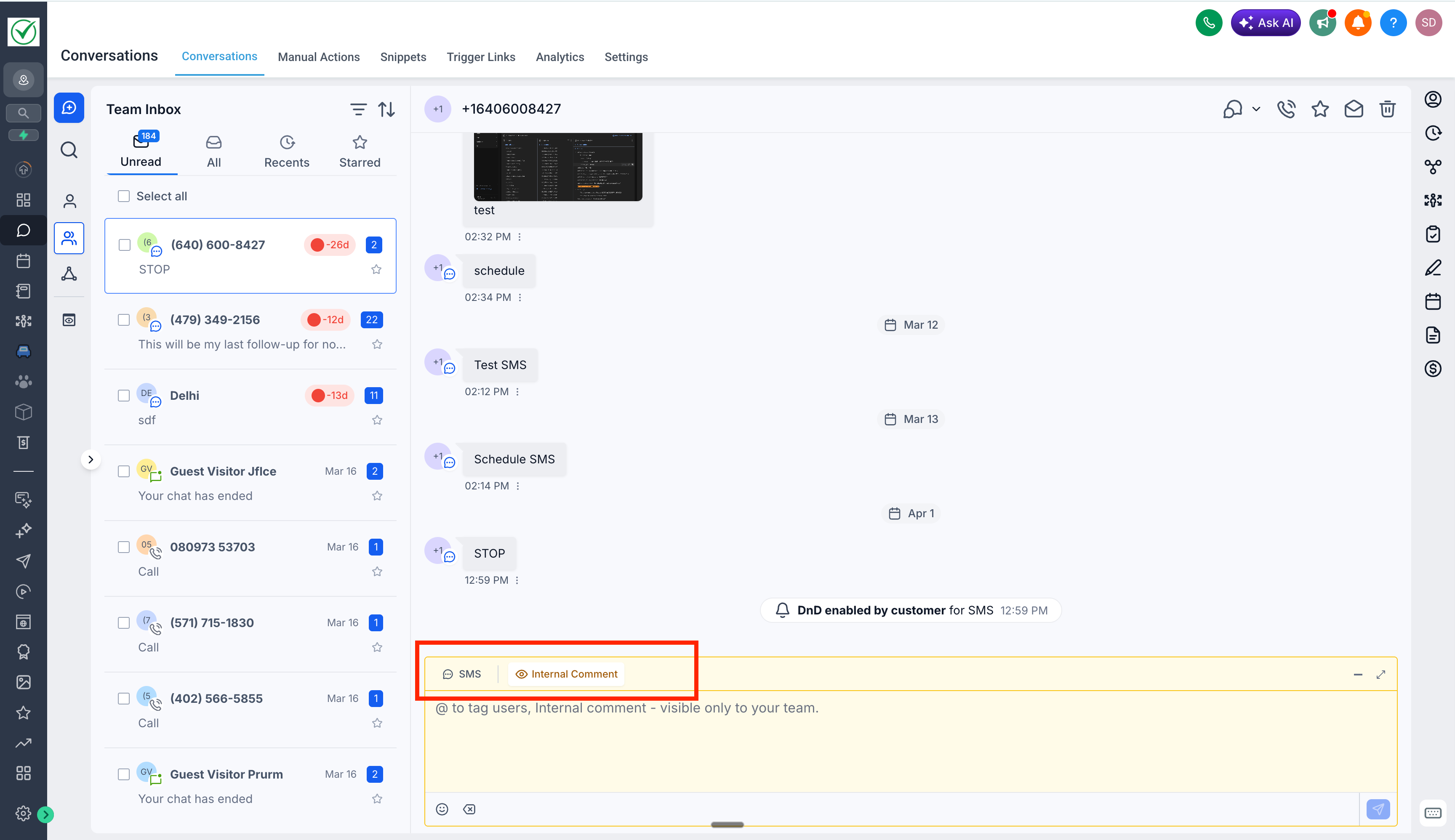Tick checkbox for Delhi conversation
This screenshot has height=840, width=1455.
coord(123,395)
